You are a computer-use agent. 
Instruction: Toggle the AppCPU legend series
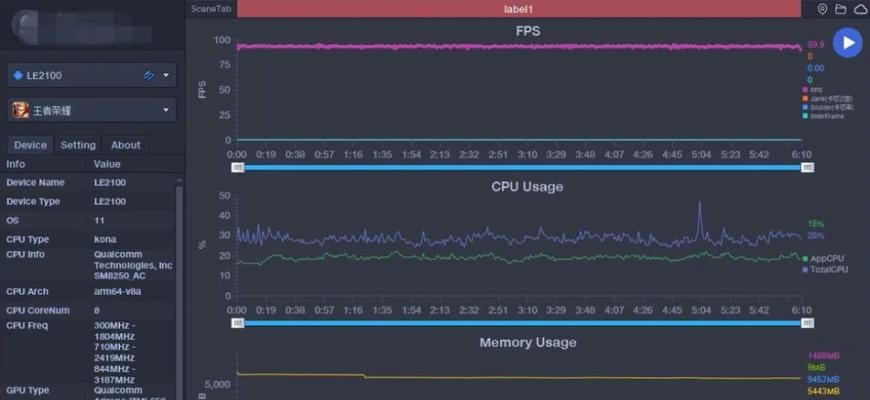[x=823, y=259]
